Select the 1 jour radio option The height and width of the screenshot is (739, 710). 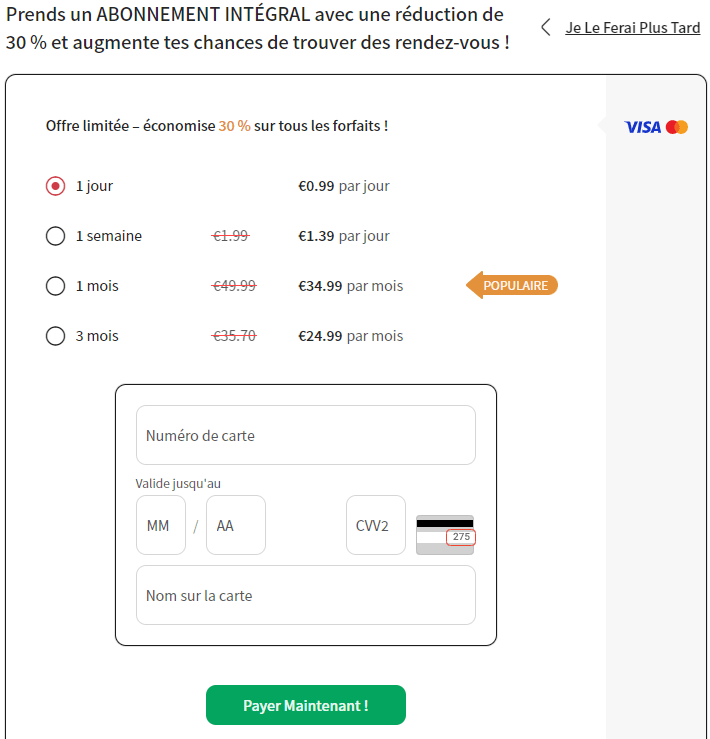56,186
